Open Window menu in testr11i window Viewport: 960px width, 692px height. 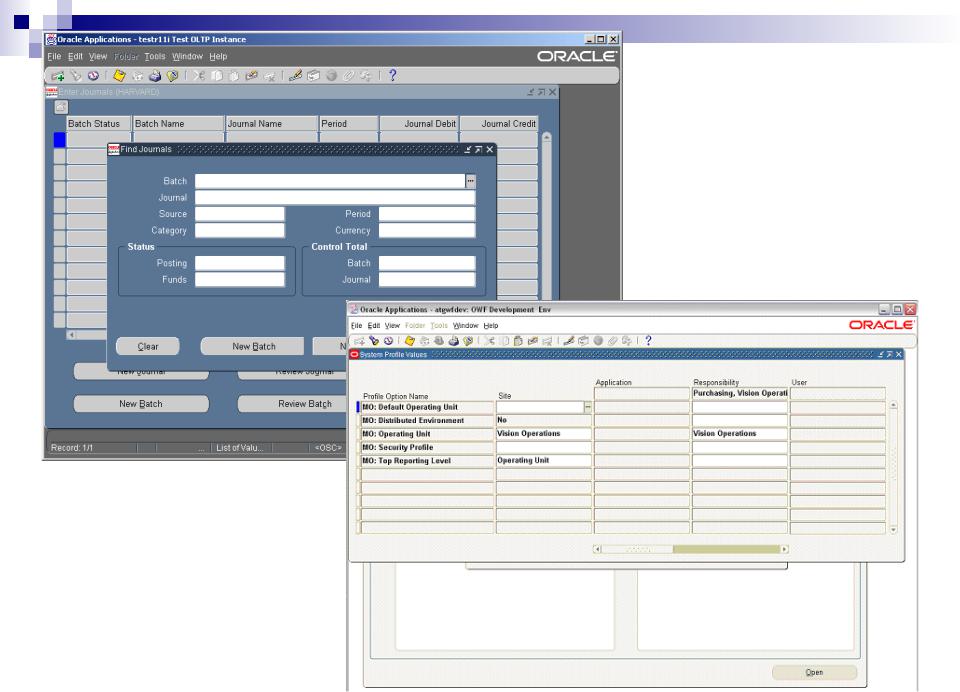(187, 56)
